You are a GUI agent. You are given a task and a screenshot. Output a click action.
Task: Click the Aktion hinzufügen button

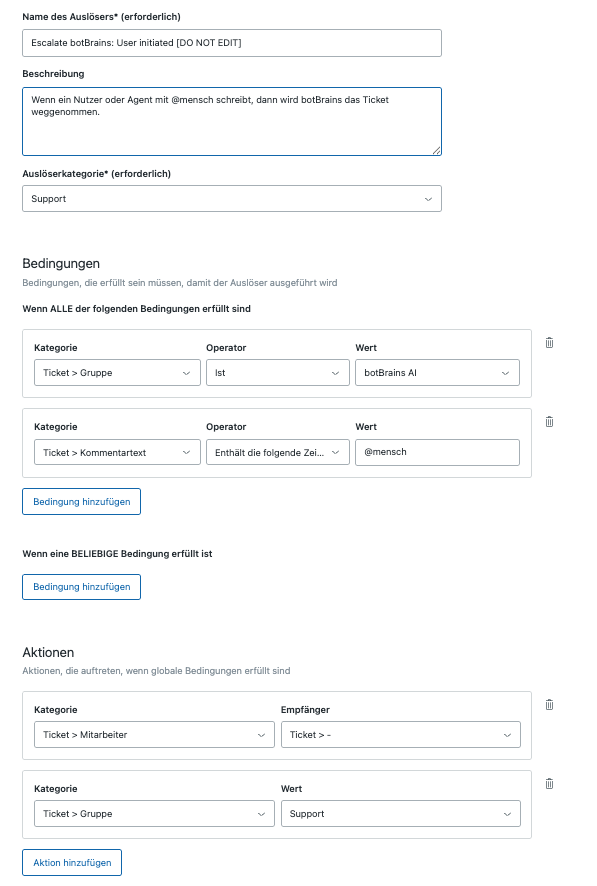(71, 862)
